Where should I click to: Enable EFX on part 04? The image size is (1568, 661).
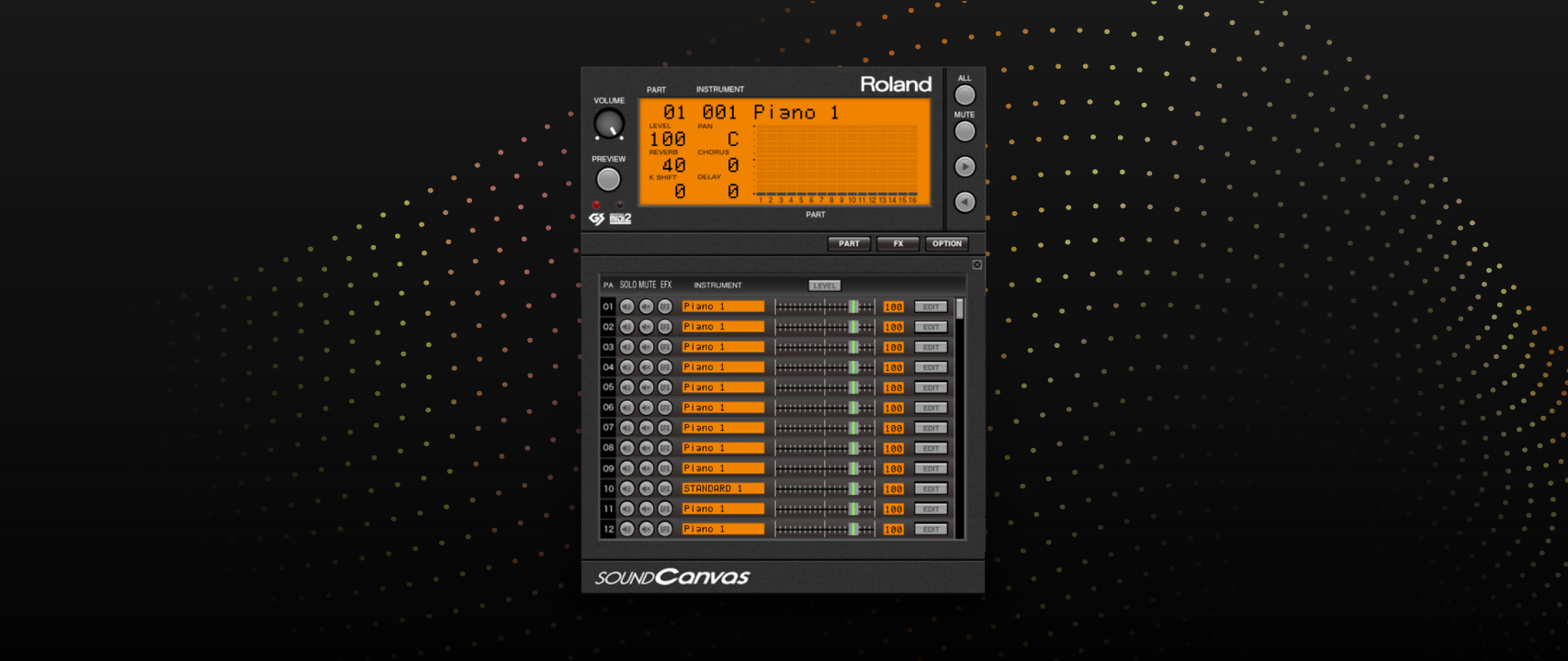tap(665, 367)
